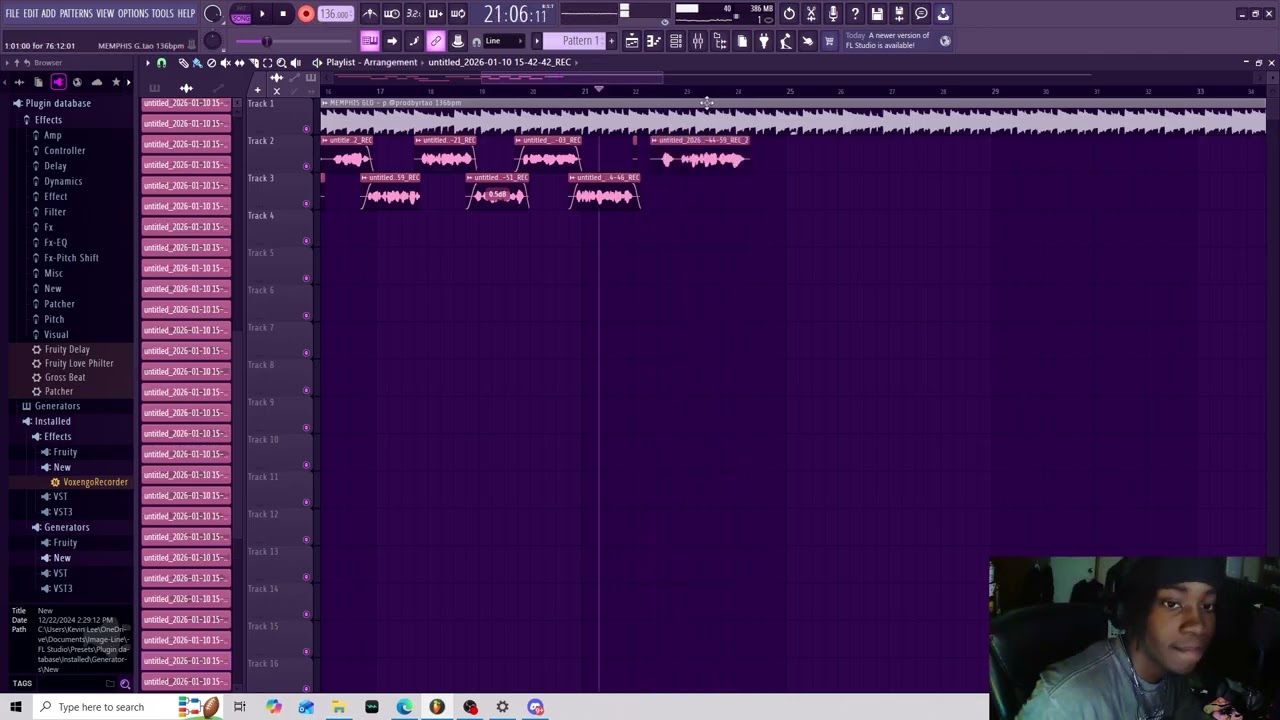Select the playlist paint brush tool
The image size is (1280, 720).
(197, 63)
